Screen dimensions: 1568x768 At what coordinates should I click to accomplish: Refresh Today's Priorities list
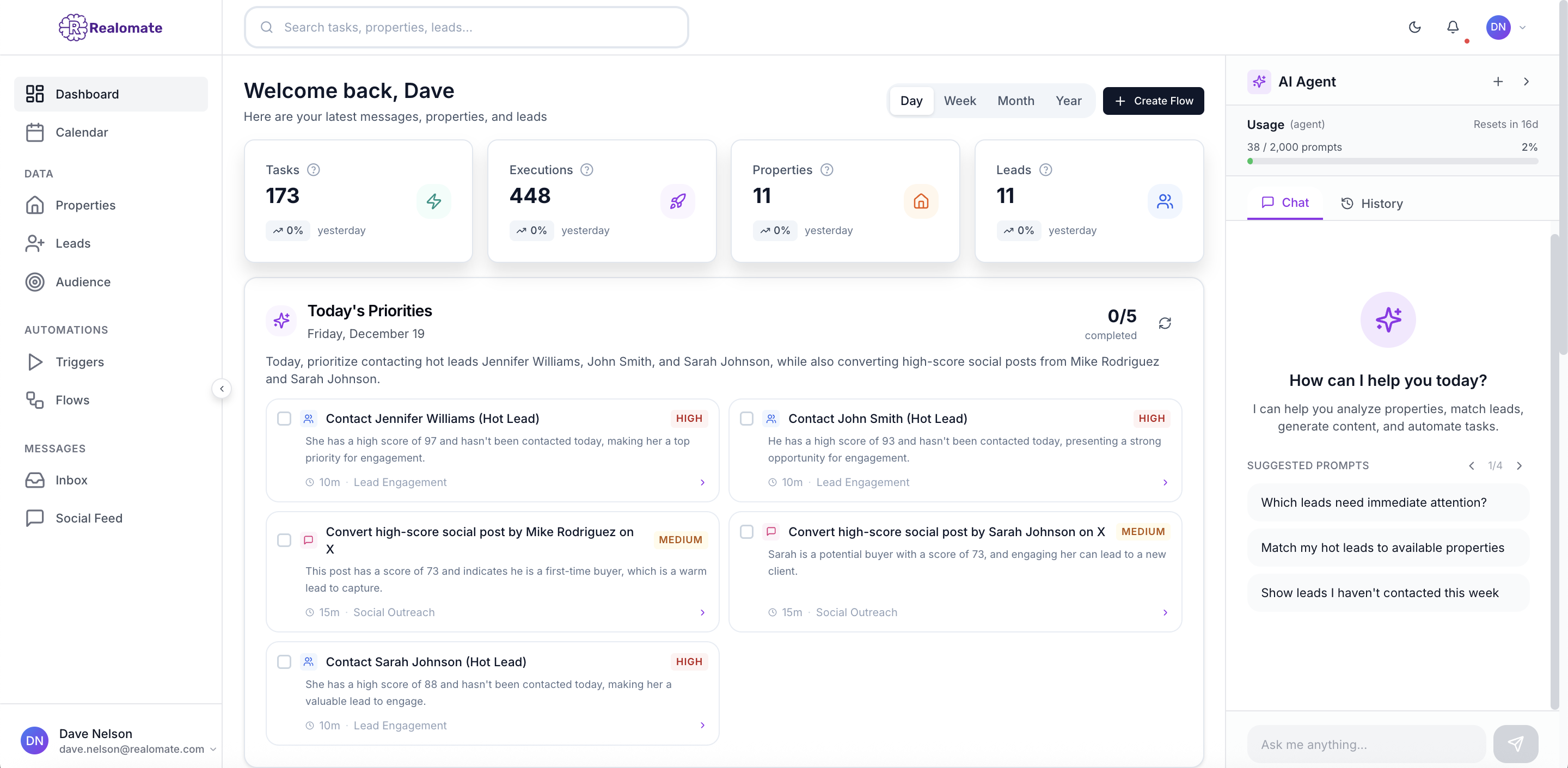coord(1165,323)
